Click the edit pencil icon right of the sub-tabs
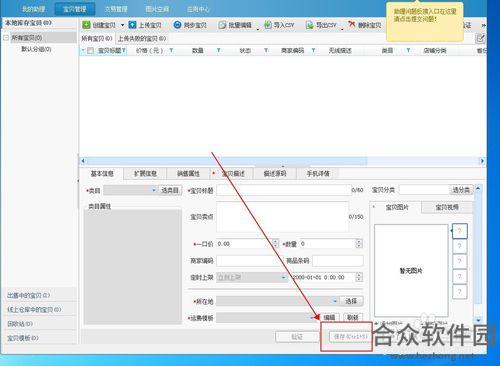This screenshot has width=500, height=366. click(x=480, y=39)
